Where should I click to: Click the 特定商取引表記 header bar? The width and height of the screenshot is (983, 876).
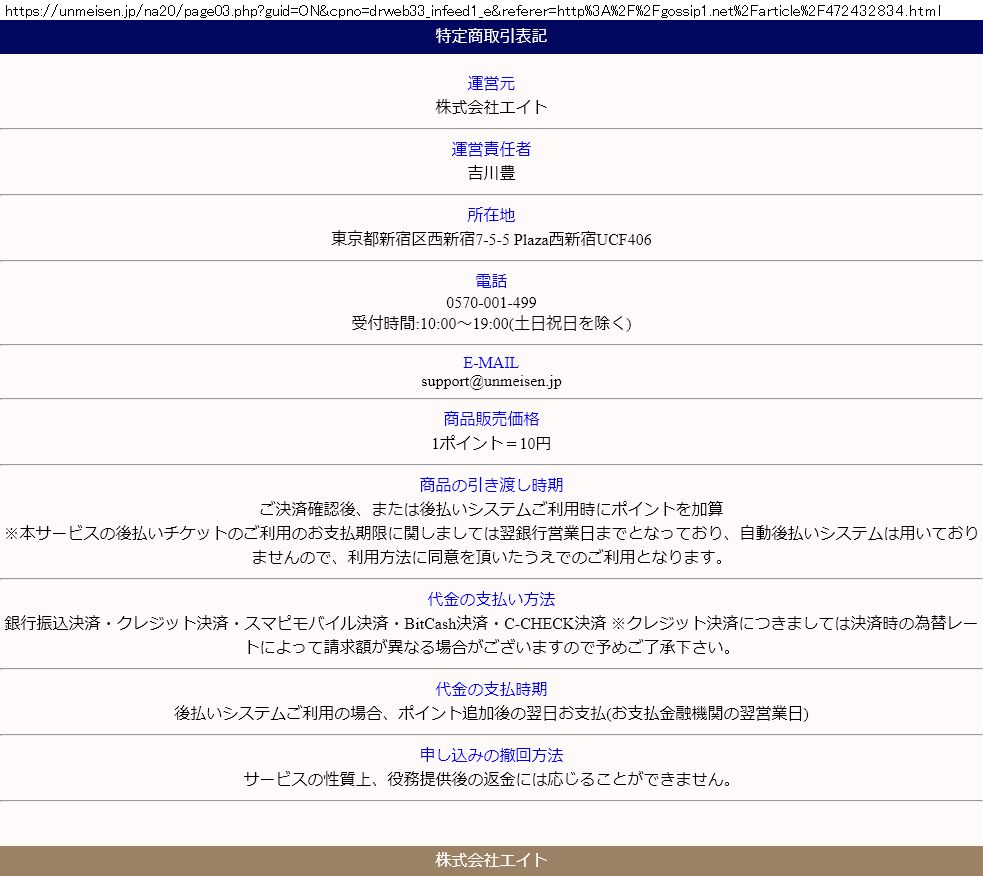click(491, 37)
